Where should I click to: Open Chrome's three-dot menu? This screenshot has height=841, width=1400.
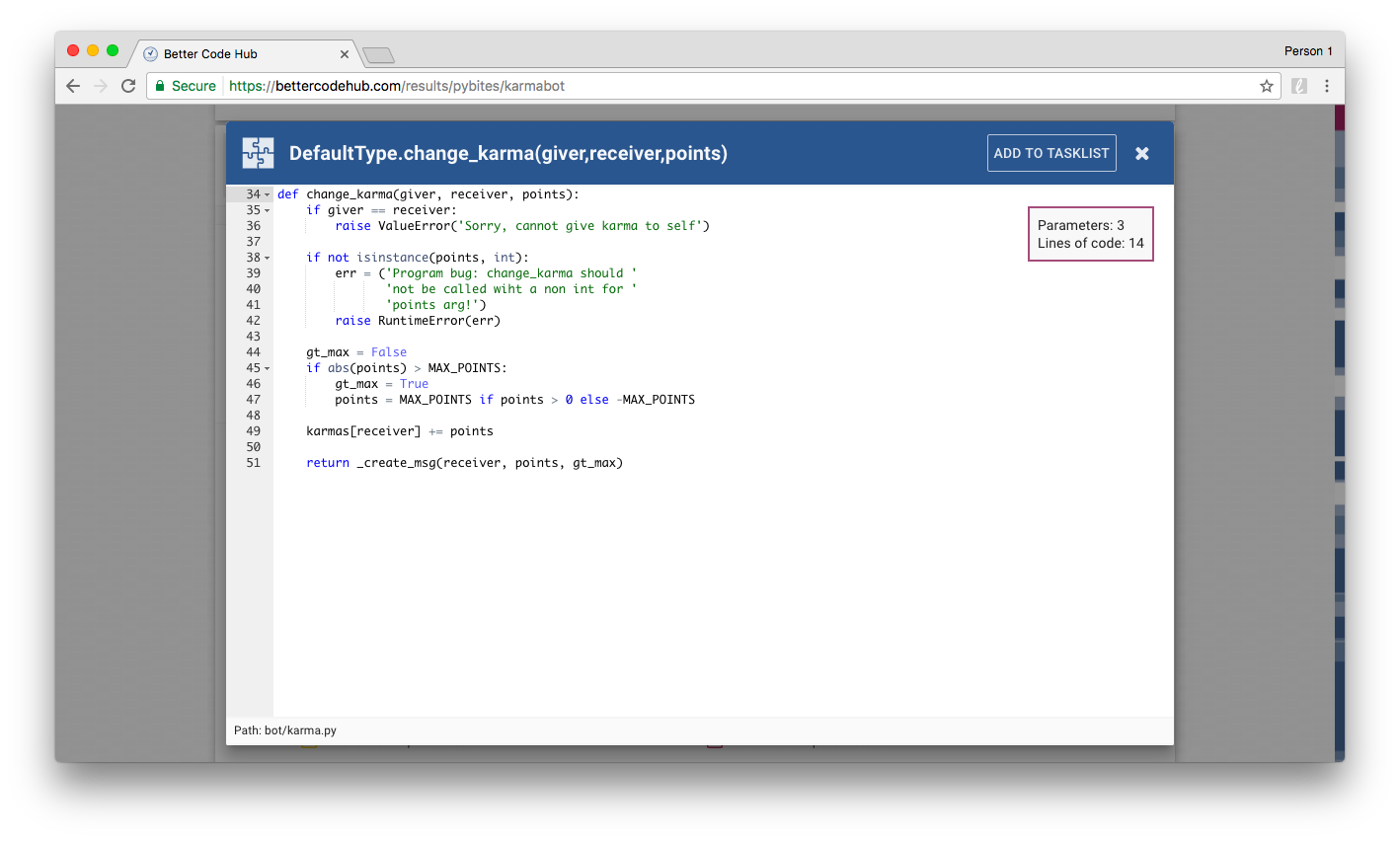(1328, 86)
